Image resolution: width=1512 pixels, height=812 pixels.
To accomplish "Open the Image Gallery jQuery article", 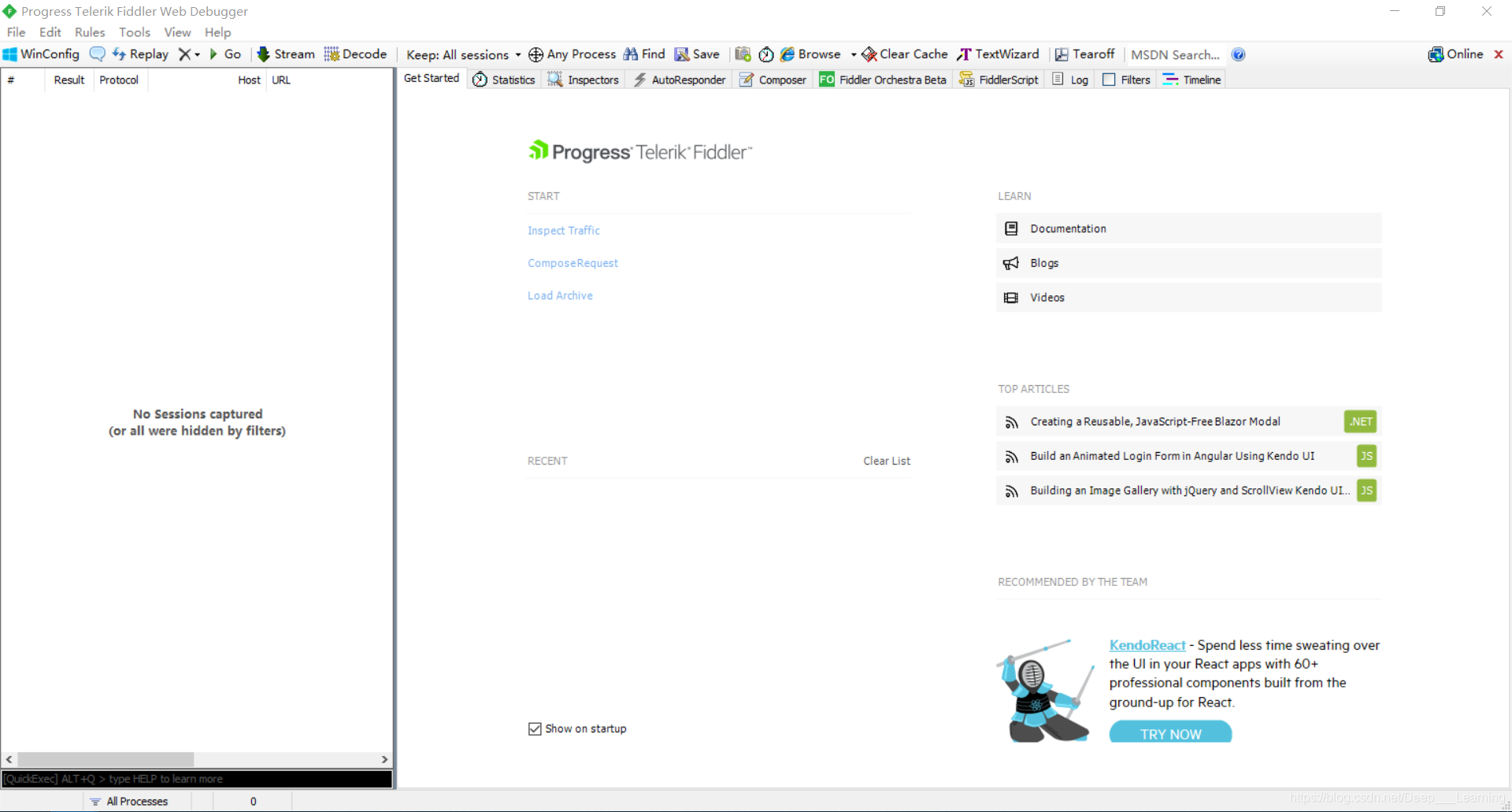I will click(x=1188, y=491).
